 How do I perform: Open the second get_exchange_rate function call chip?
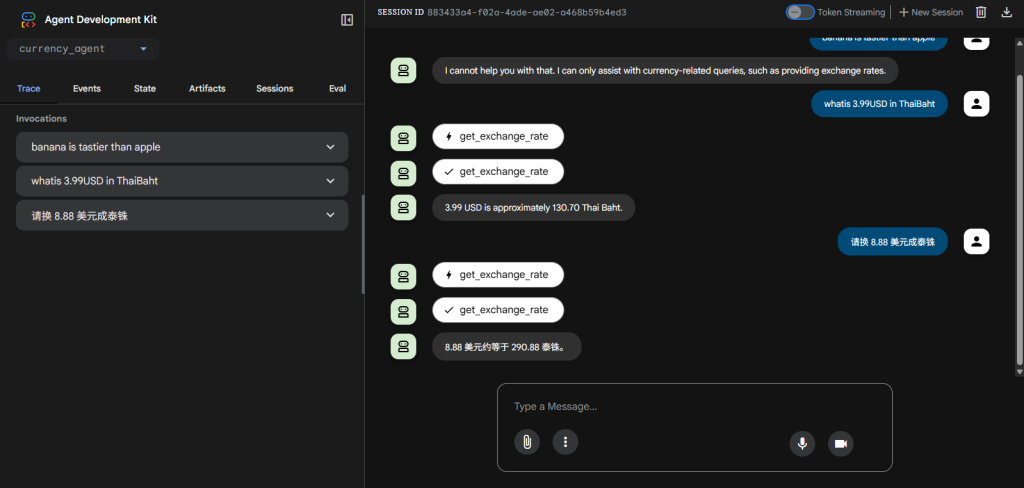498,274
